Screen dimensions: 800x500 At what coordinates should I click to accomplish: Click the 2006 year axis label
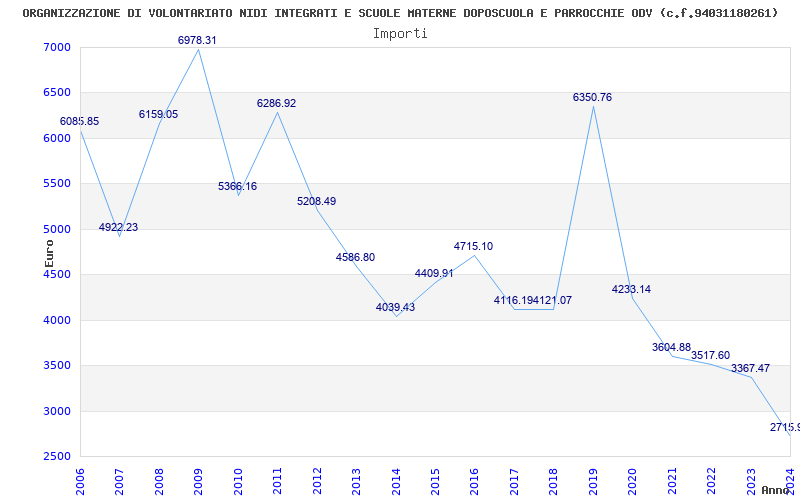[80, 481]
